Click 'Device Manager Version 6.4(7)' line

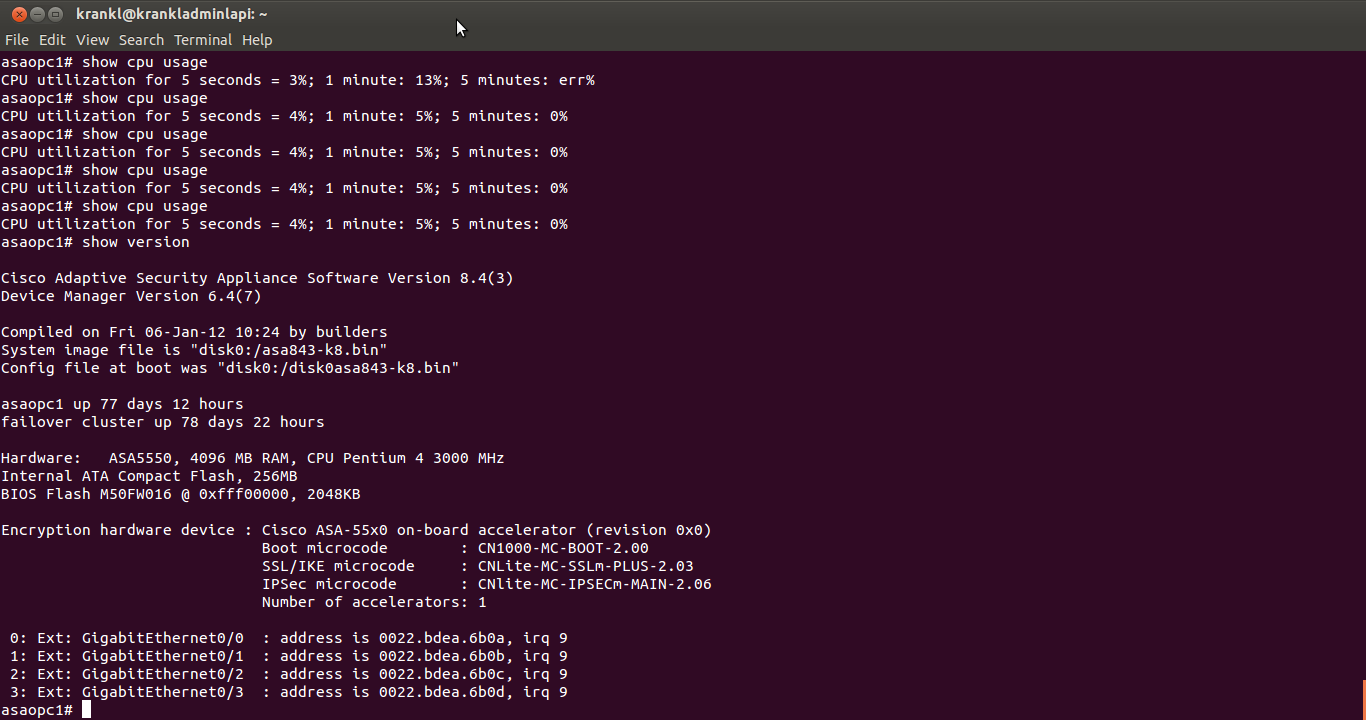click(131, 296)
